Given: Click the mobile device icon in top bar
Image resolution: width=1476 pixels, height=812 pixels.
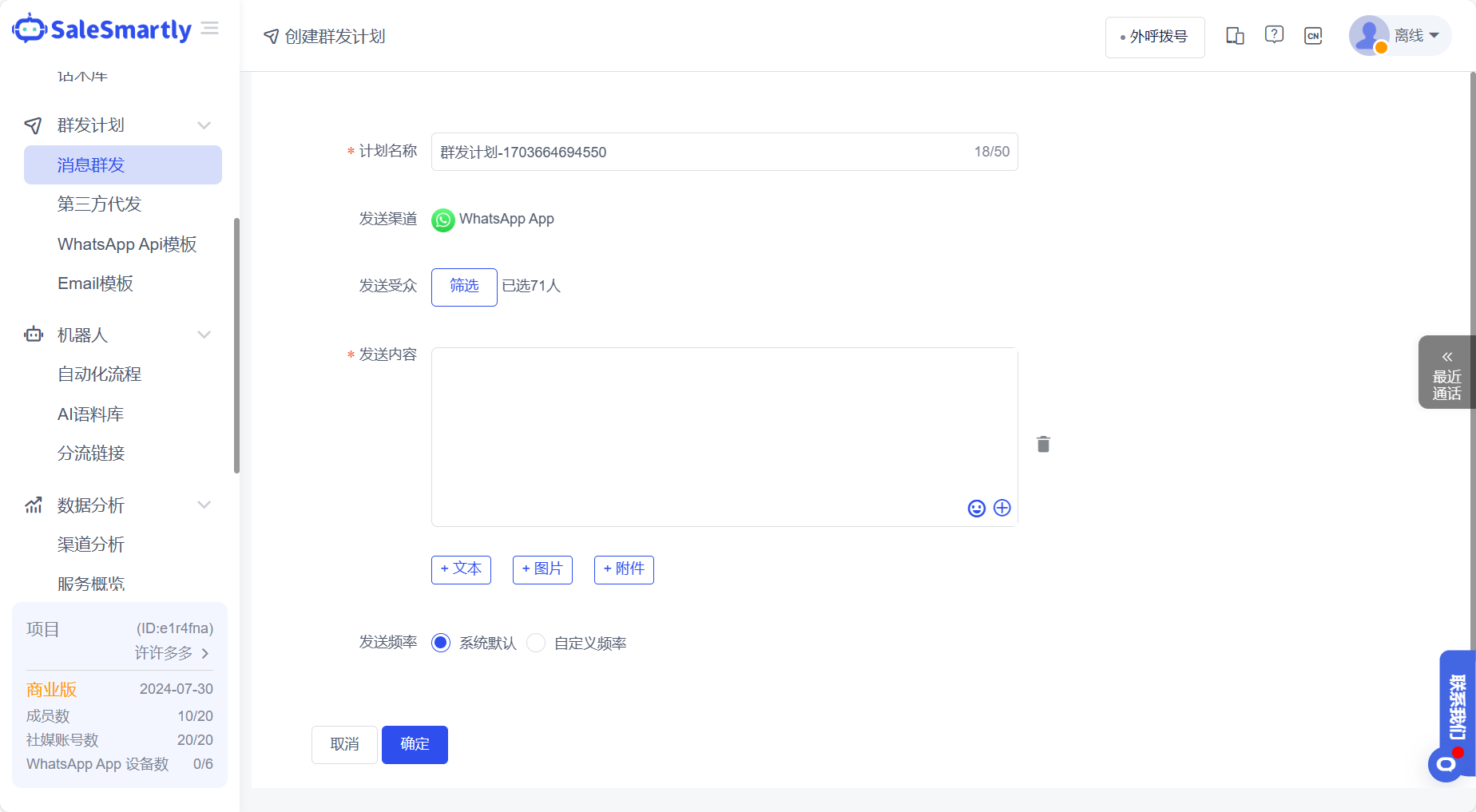Looking at the screenshot, I should coord(1234,35).
